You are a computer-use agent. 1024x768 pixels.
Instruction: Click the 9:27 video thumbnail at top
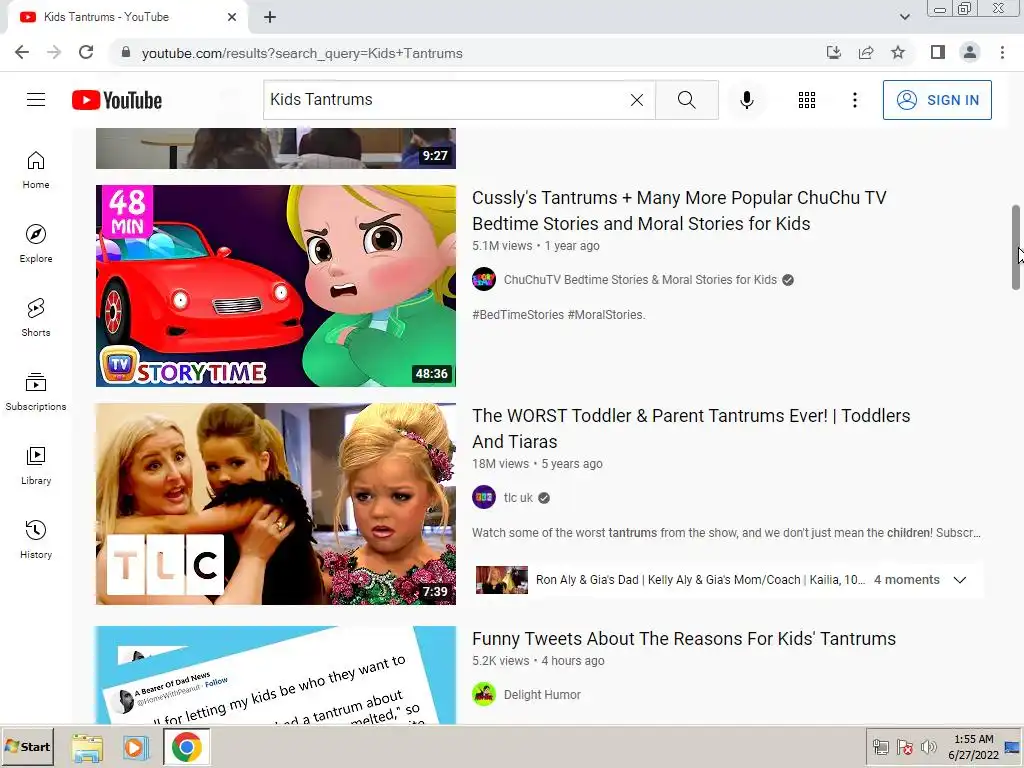tap(276, 148)
